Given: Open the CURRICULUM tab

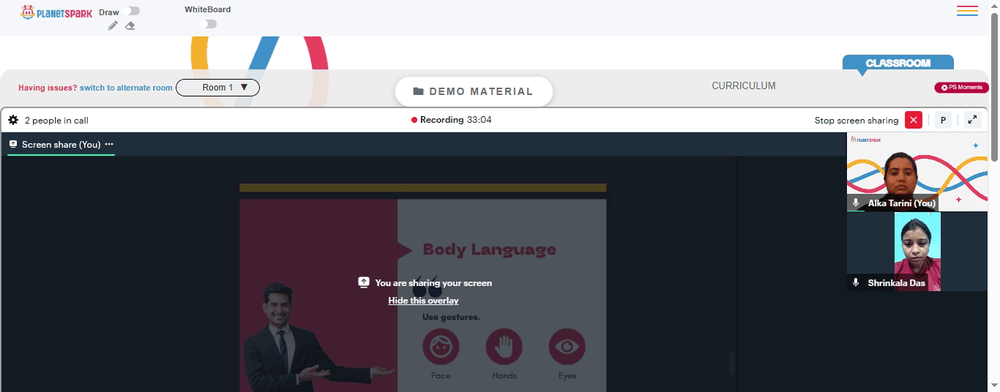Looking at the screenshot, I should tap(744, 85).
